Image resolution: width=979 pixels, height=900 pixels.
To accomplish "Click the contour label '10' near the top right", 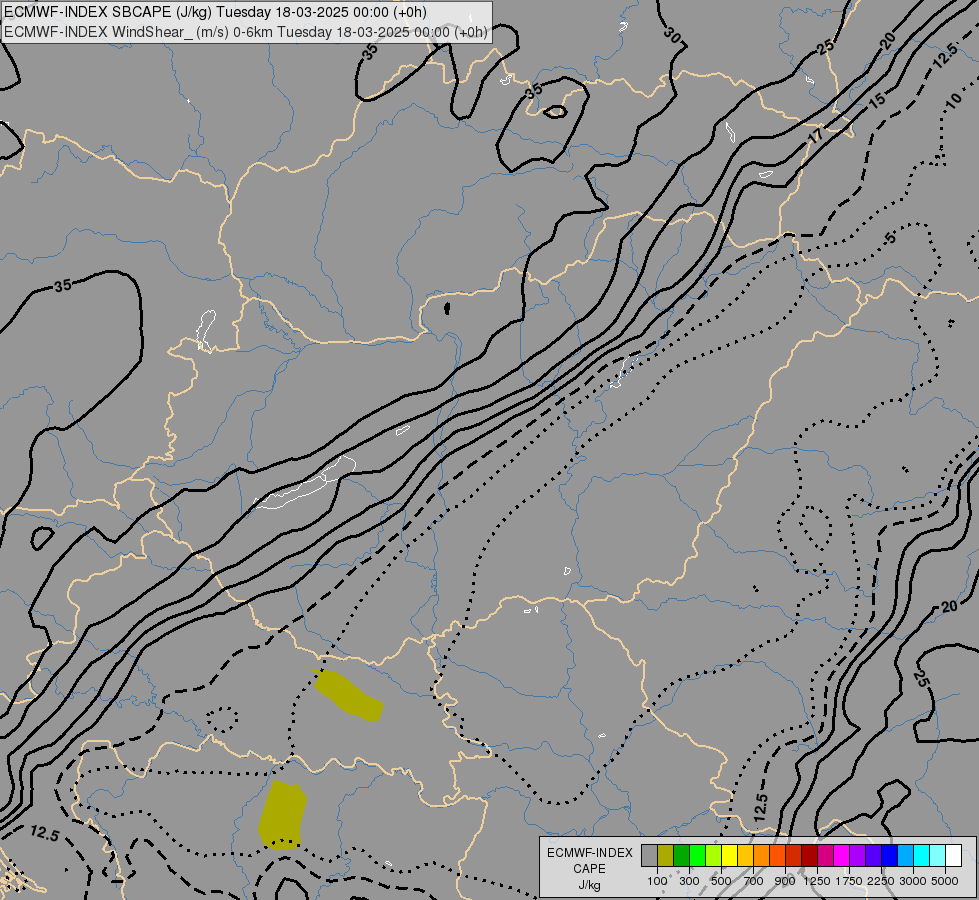I will [x=953, y=101].
